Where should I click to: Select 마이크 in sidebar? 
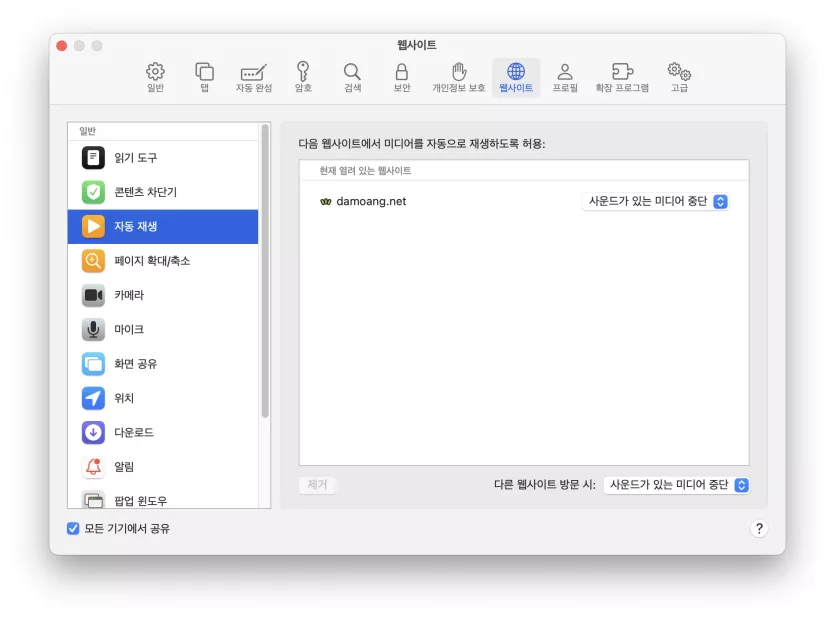[x=163, y=329]
